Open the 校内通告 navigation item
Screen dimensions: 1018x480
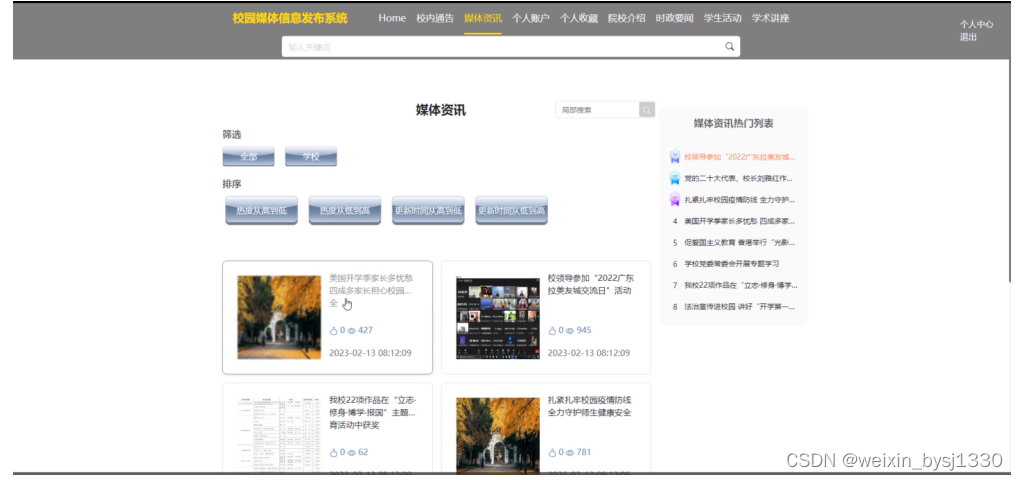coord(435,18)
